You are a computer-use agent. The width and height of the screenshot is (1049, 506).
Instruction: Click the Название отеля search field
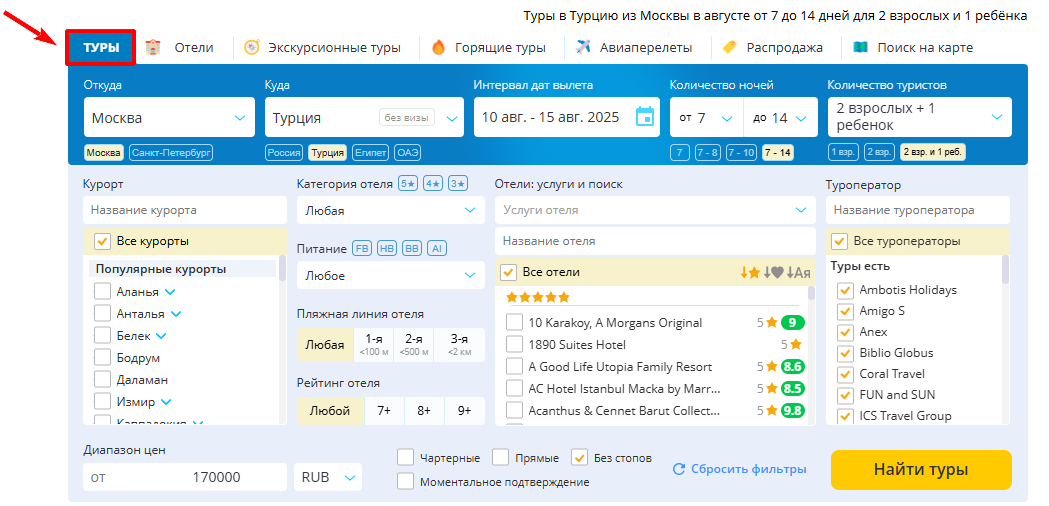click(655, 240)
